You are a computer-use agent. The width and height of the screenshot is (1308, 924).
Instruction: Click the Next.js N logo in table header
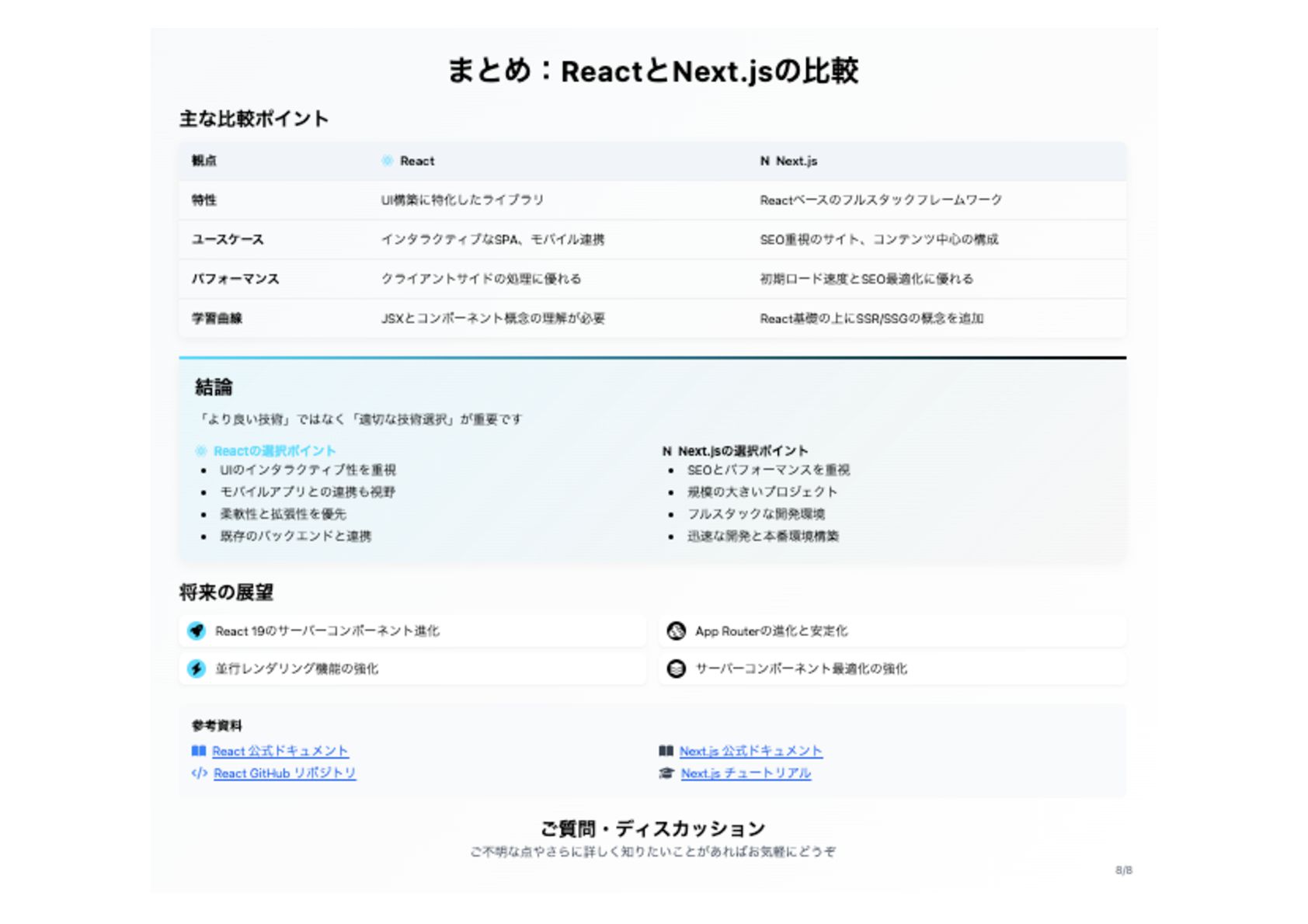coord(765,161)
